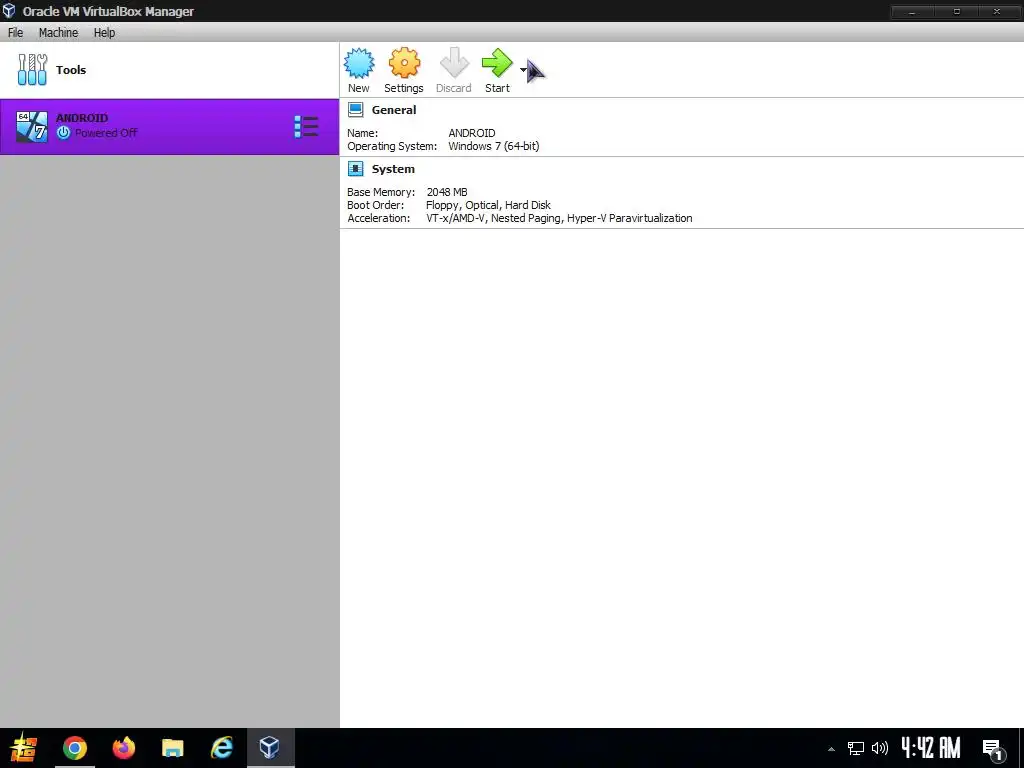Show hidden system tray icons
This screenshot has width=1024, height=768.
point(831,749)
